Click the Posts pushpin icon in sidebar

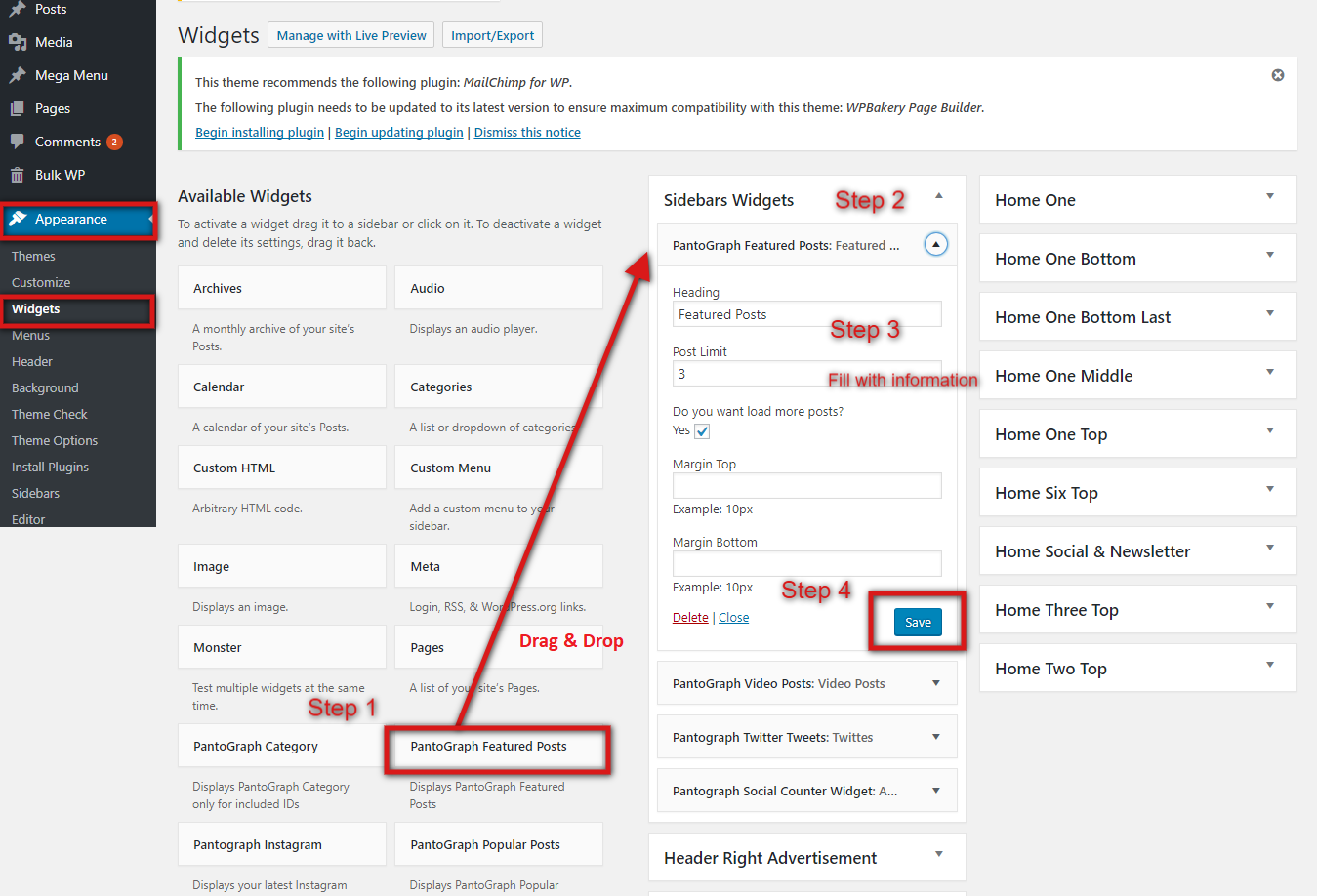click(x=18, y=9)
